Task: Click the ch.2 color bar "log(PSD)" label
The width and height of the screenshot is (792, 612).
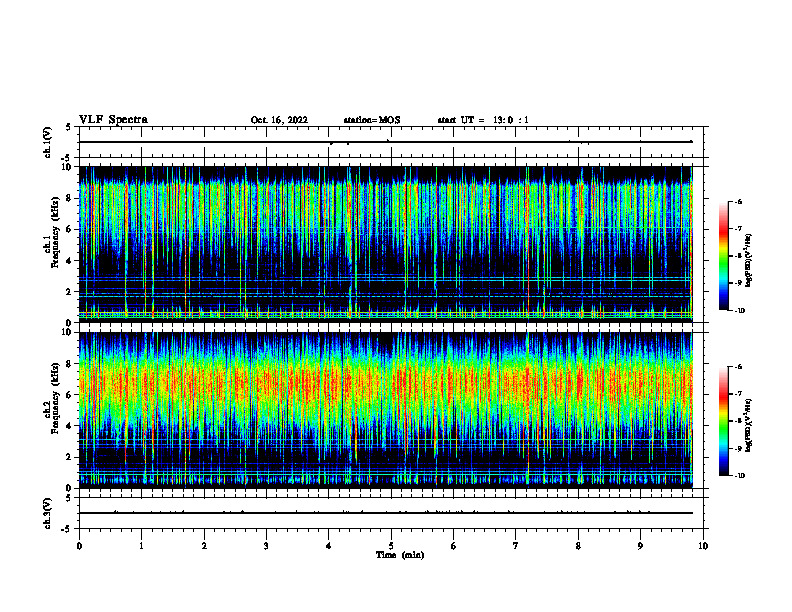Action: click(x=749, y=425)
